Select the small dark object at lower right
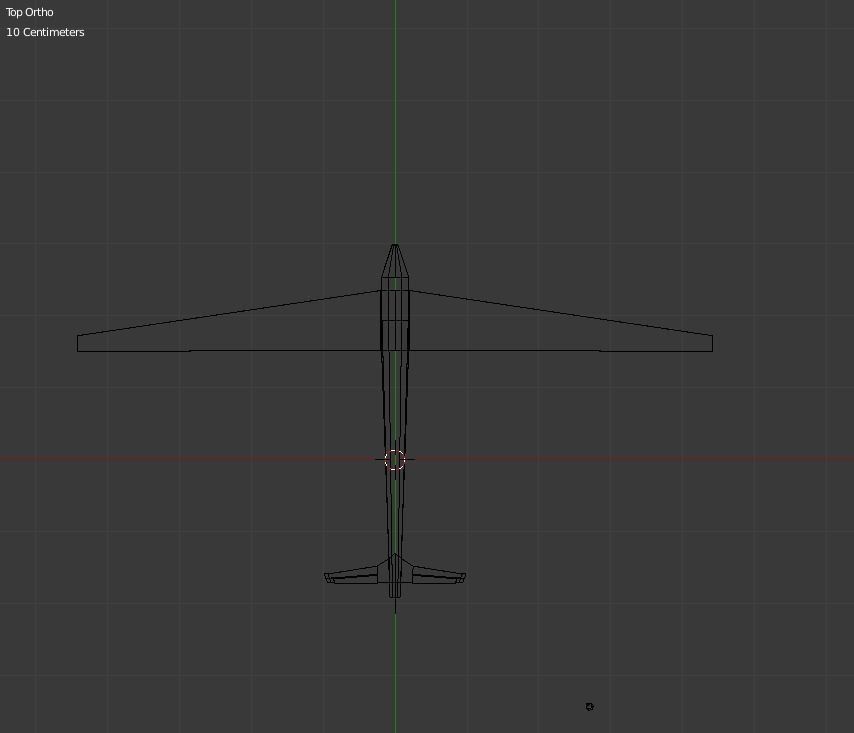The height and width of the screenshot is (733, 854). (589, 706)
